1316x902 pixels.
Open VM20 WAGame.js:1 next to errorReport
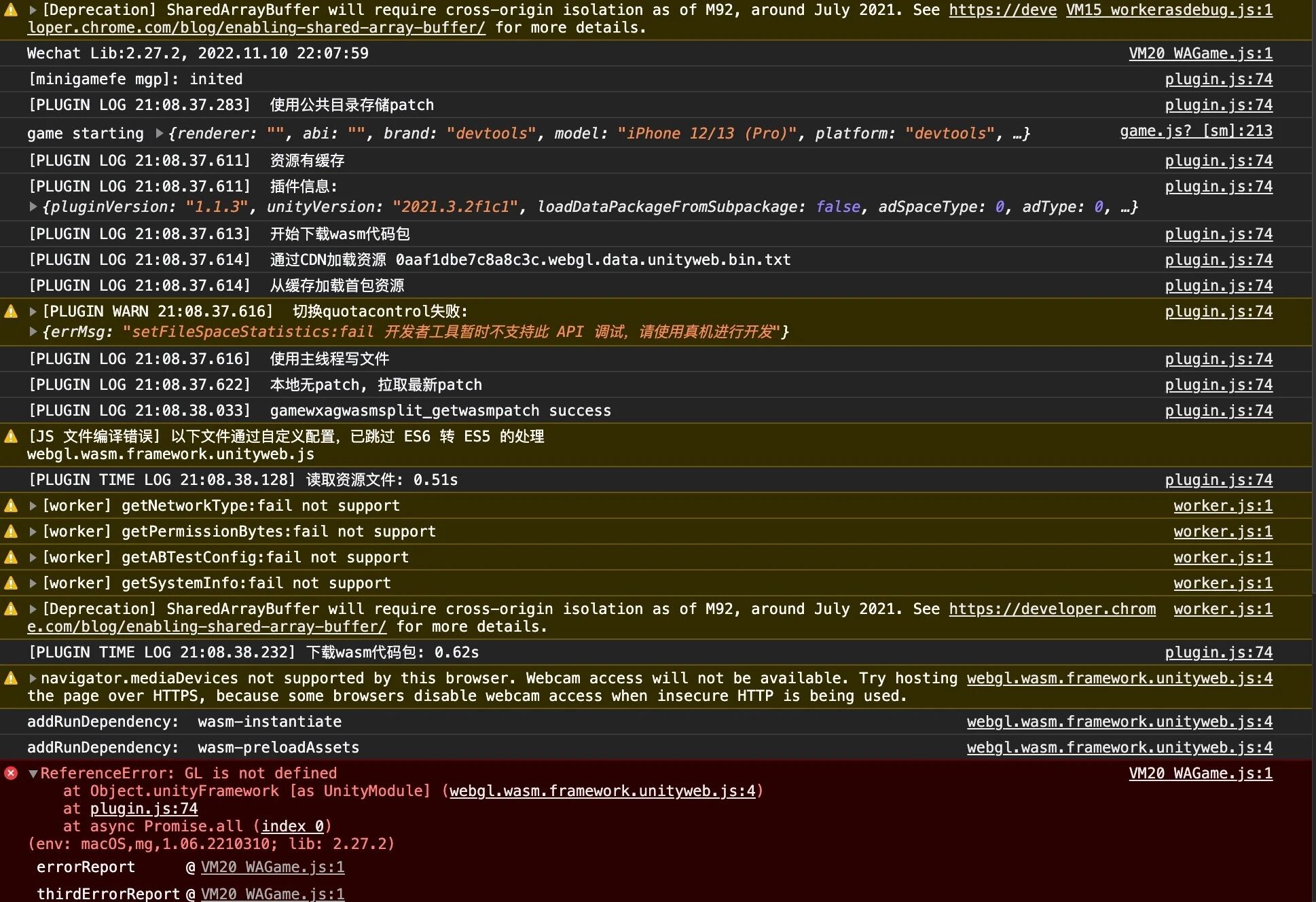pos(273,867)
